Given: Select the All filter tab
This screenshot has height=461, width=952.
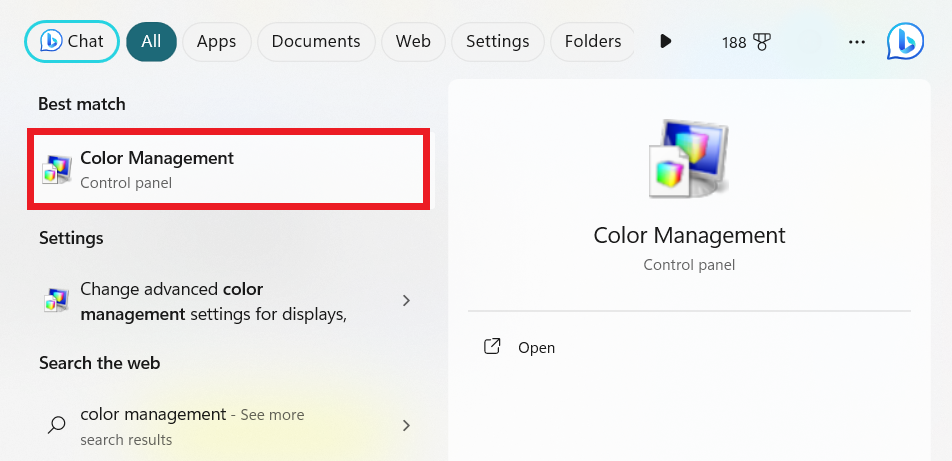Looking at the screenshot, I should (151, 42).
